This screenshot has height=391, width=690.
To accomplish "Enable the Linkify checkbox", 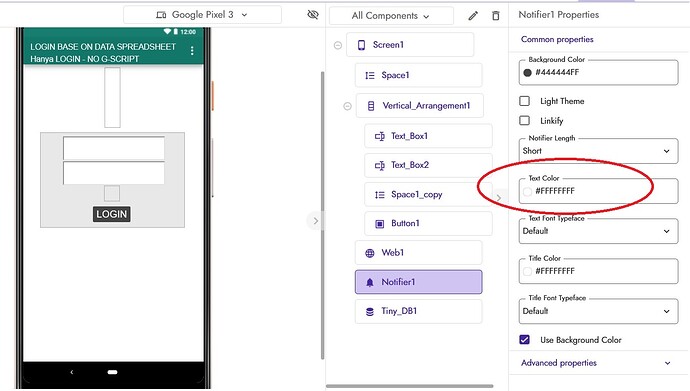I will [524, 121].
